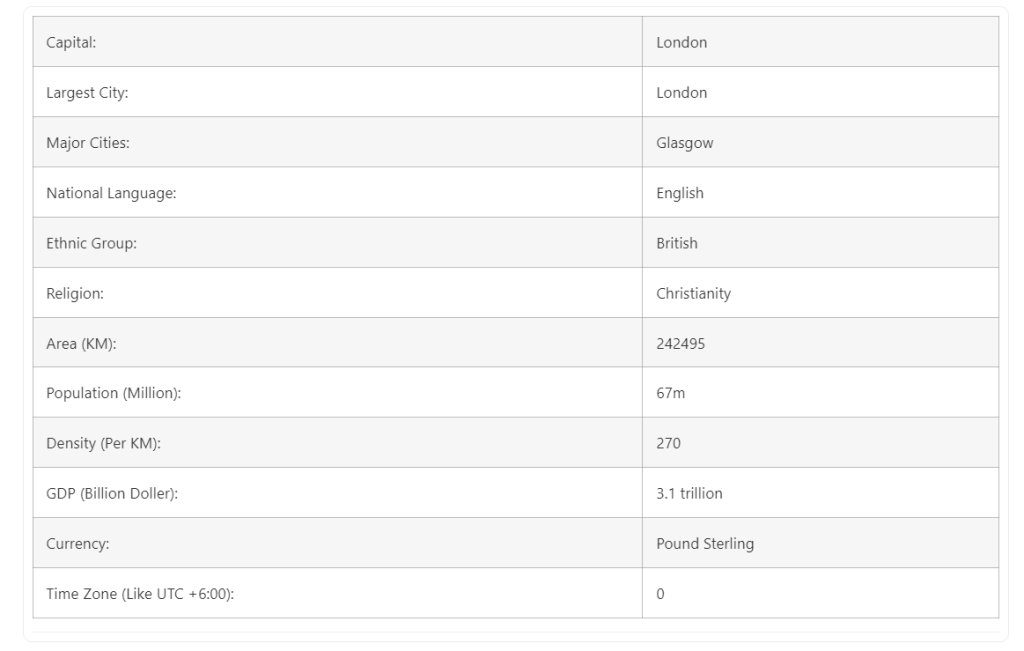1024x651 pixels.
Task: Select the '3.1 trillion' GDP value
Action: click(x=689, y=494)
